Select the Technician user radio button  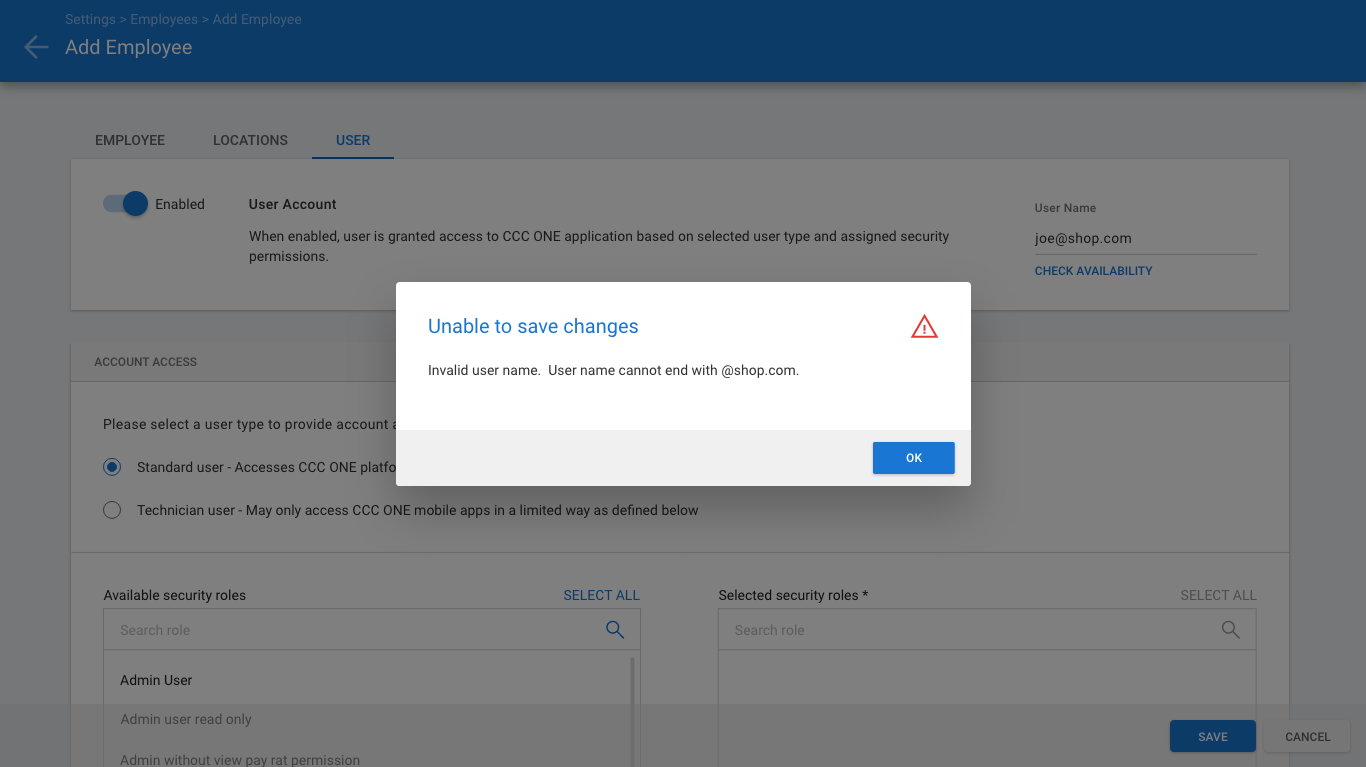point(112,510)
